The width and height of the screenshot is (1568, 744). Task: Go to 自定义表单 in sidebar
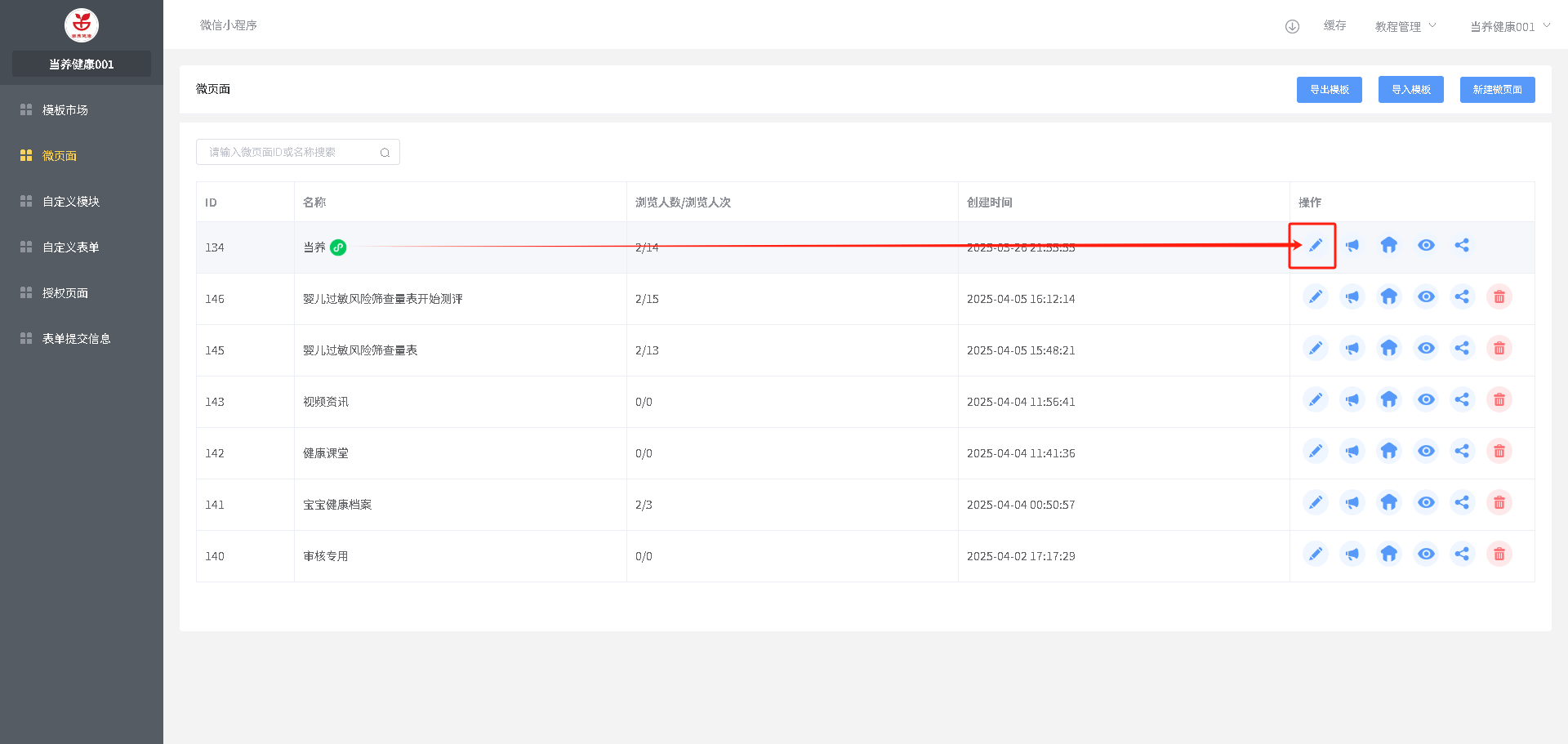71,247
